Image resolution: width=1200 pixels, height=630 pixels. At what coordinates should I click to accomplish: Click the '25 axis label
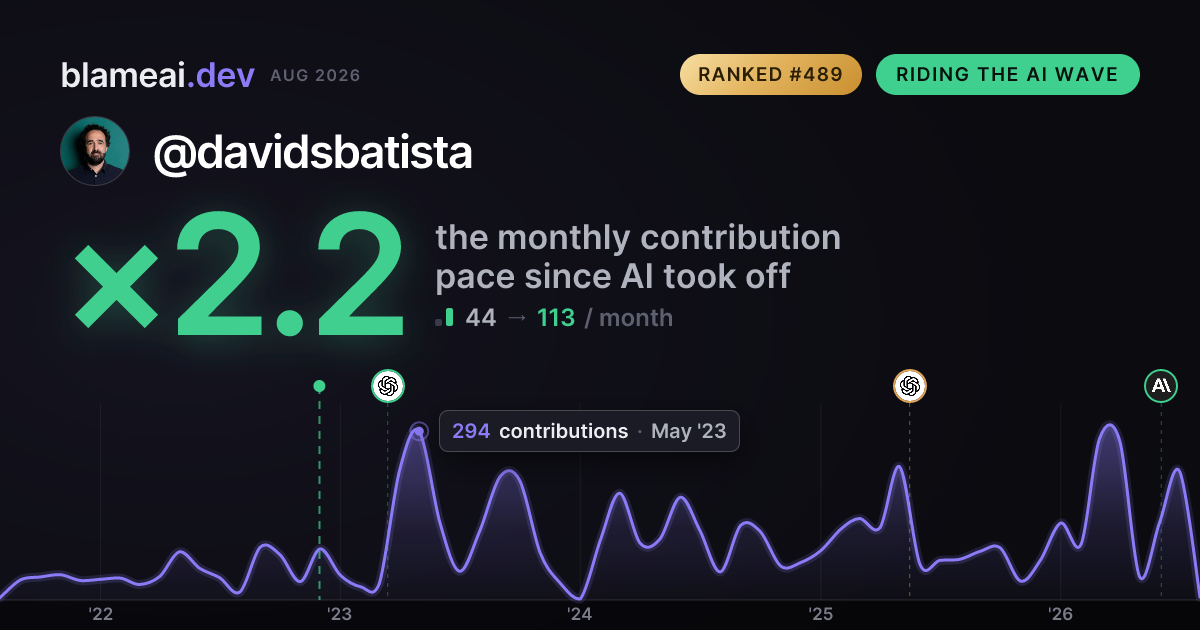pos(820,614)
